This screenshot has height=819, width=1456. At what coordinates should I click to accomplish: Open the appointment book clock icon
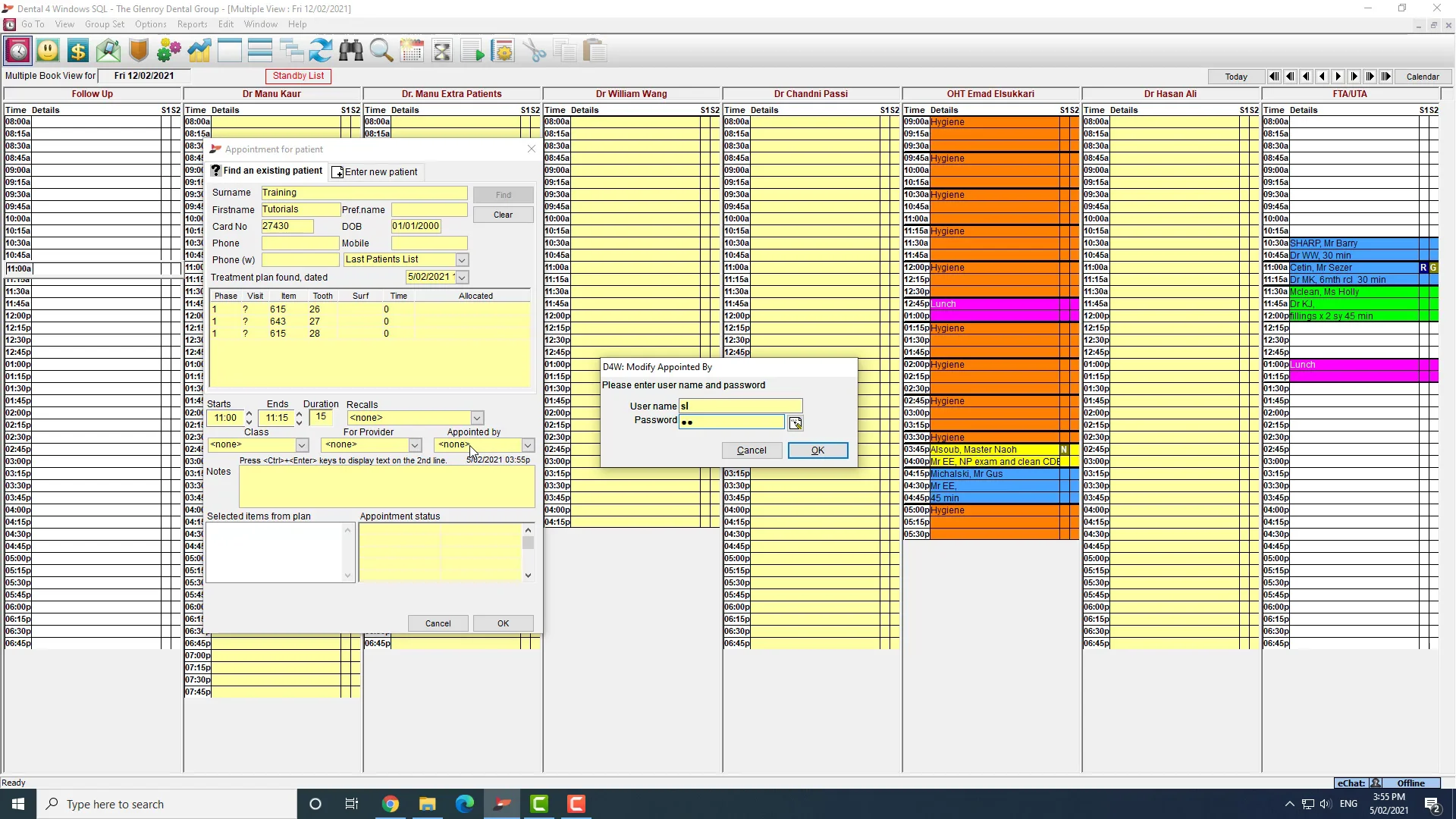17,51
